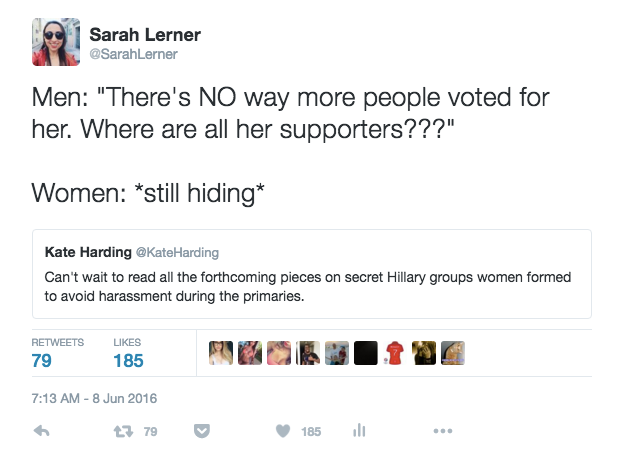This screenshot has width=626, height=462.
Task: Open Sarah Lerner's profile picture
Action: tap(56, 41)
